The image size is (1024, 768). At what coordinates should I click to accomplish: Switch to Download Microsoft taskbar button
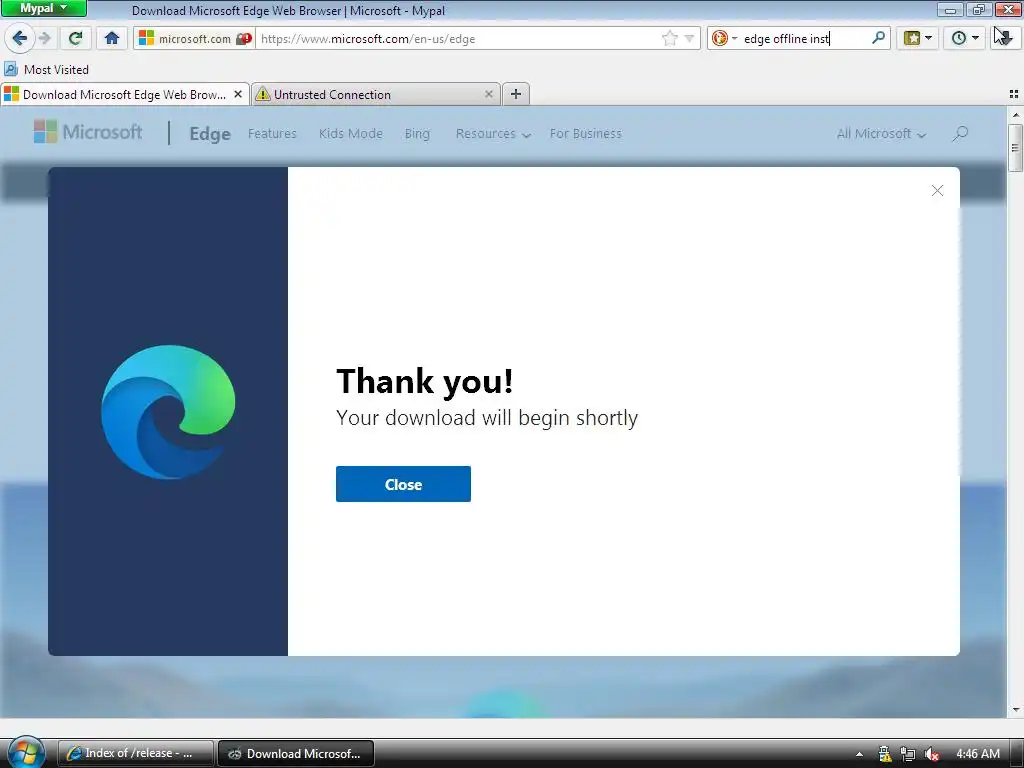coord(295,753)
